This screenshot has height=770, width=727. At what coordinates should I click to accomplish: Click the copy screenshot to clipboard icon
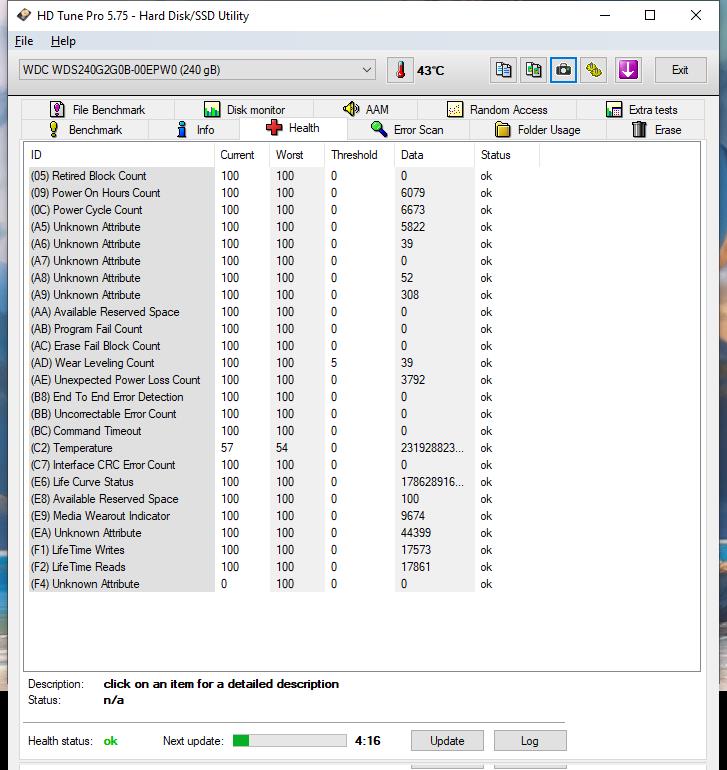(x=533, y=70)
